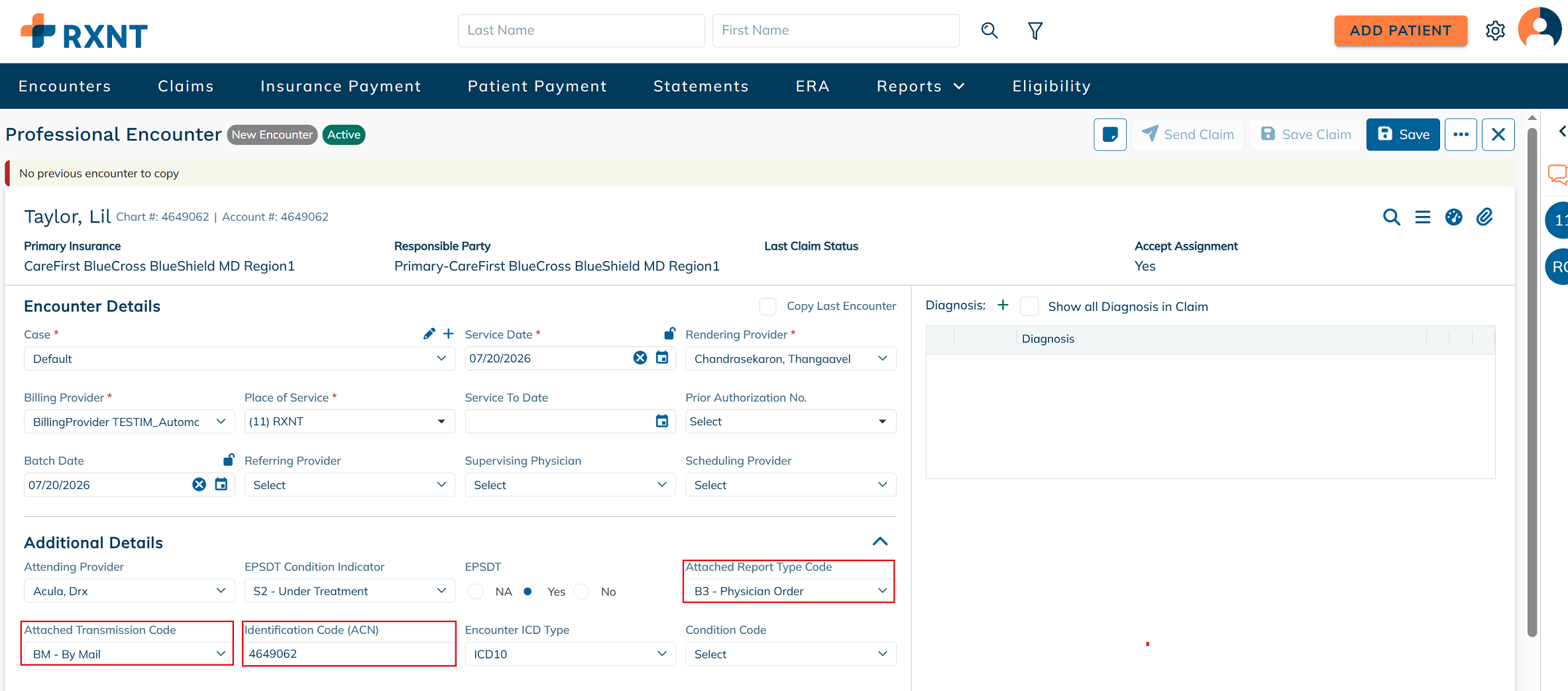Click the RXNT logo
This screenshot has width=1568, height=691.
pyautogui.click(x=84, y=31)
